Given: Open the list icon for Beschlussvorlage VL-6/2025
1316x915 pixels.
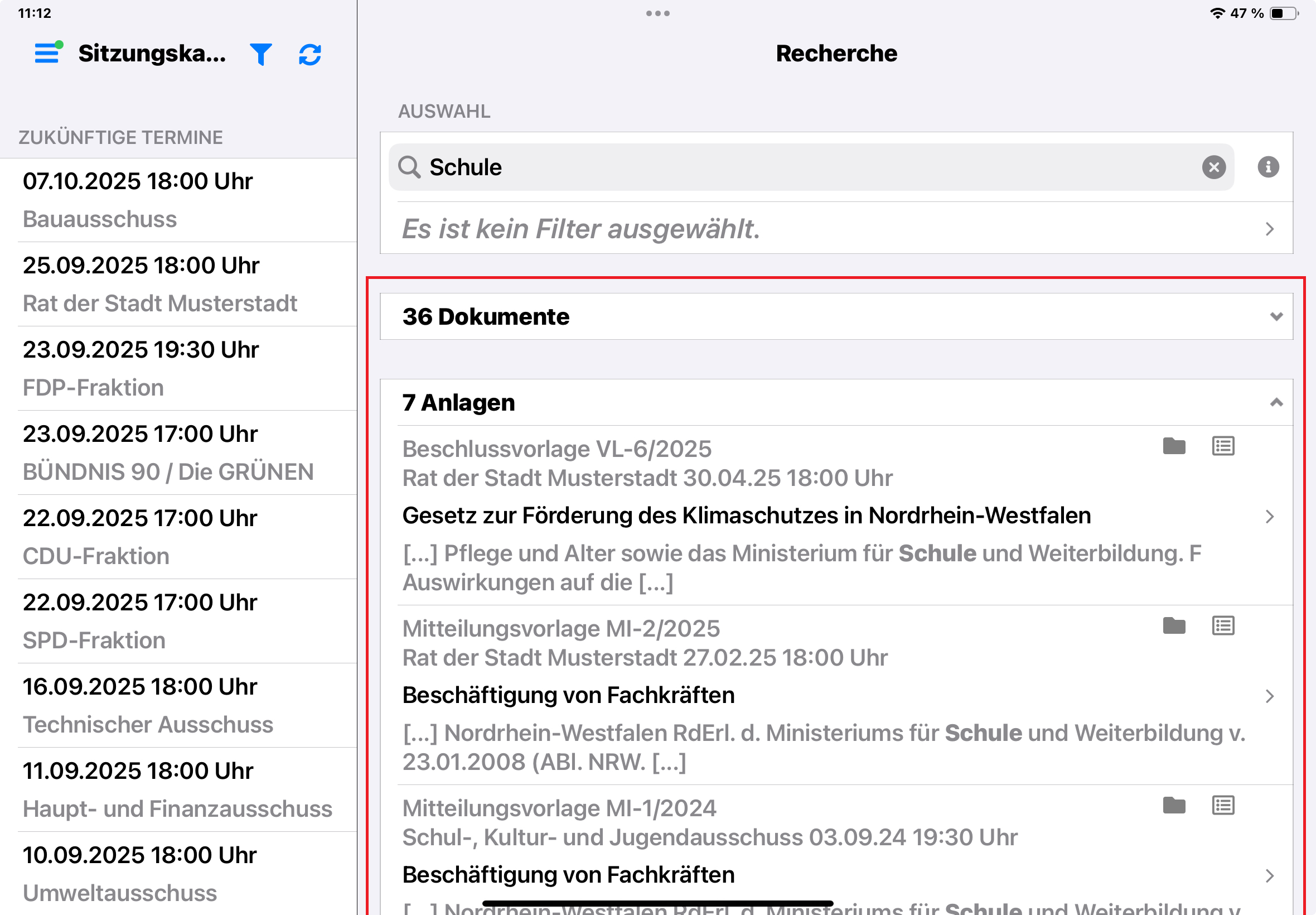Looking at the screenshot, I should tap(1223, 446).
